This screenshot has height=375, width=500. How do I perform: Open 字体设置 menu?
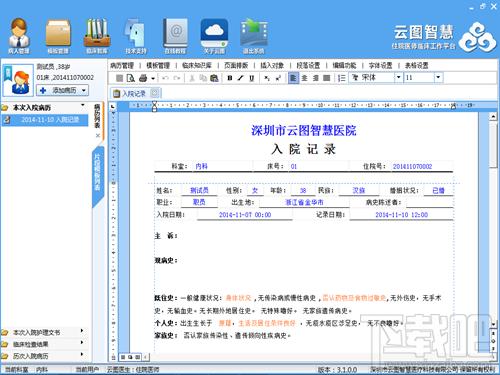[380, 65]
